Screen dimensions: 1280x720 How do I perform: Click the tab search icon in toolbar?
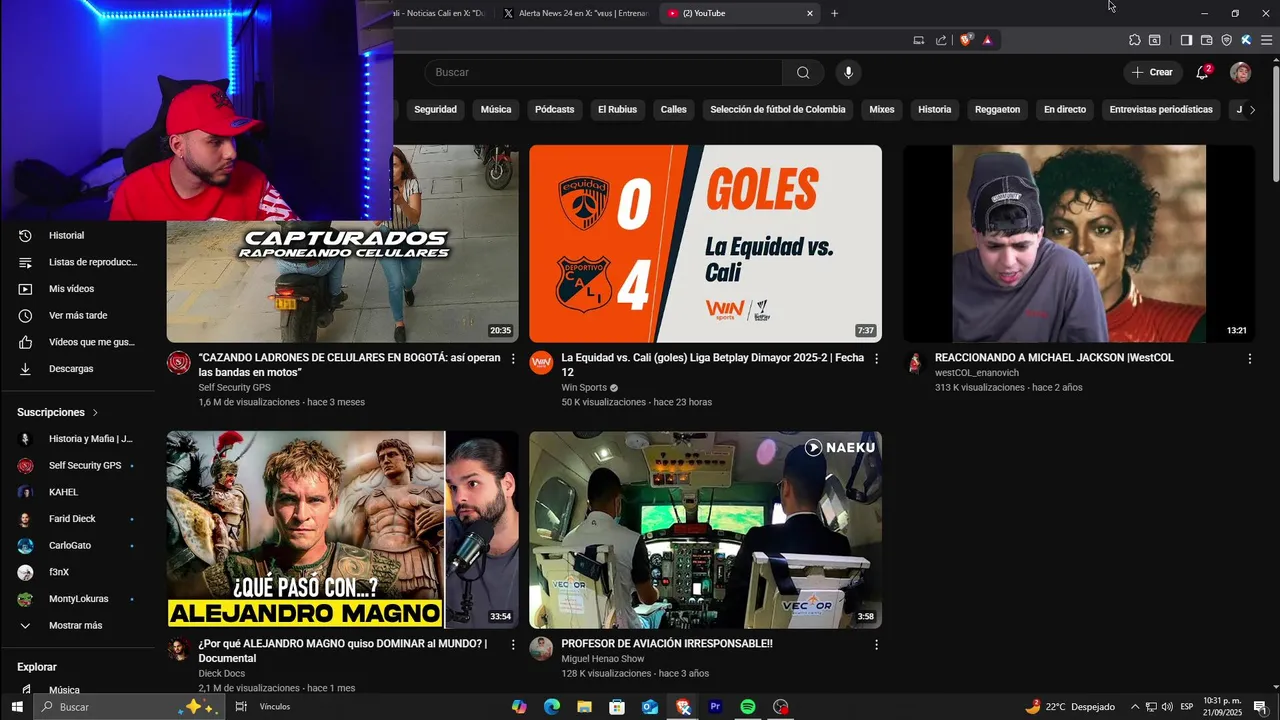[1154, 40]
